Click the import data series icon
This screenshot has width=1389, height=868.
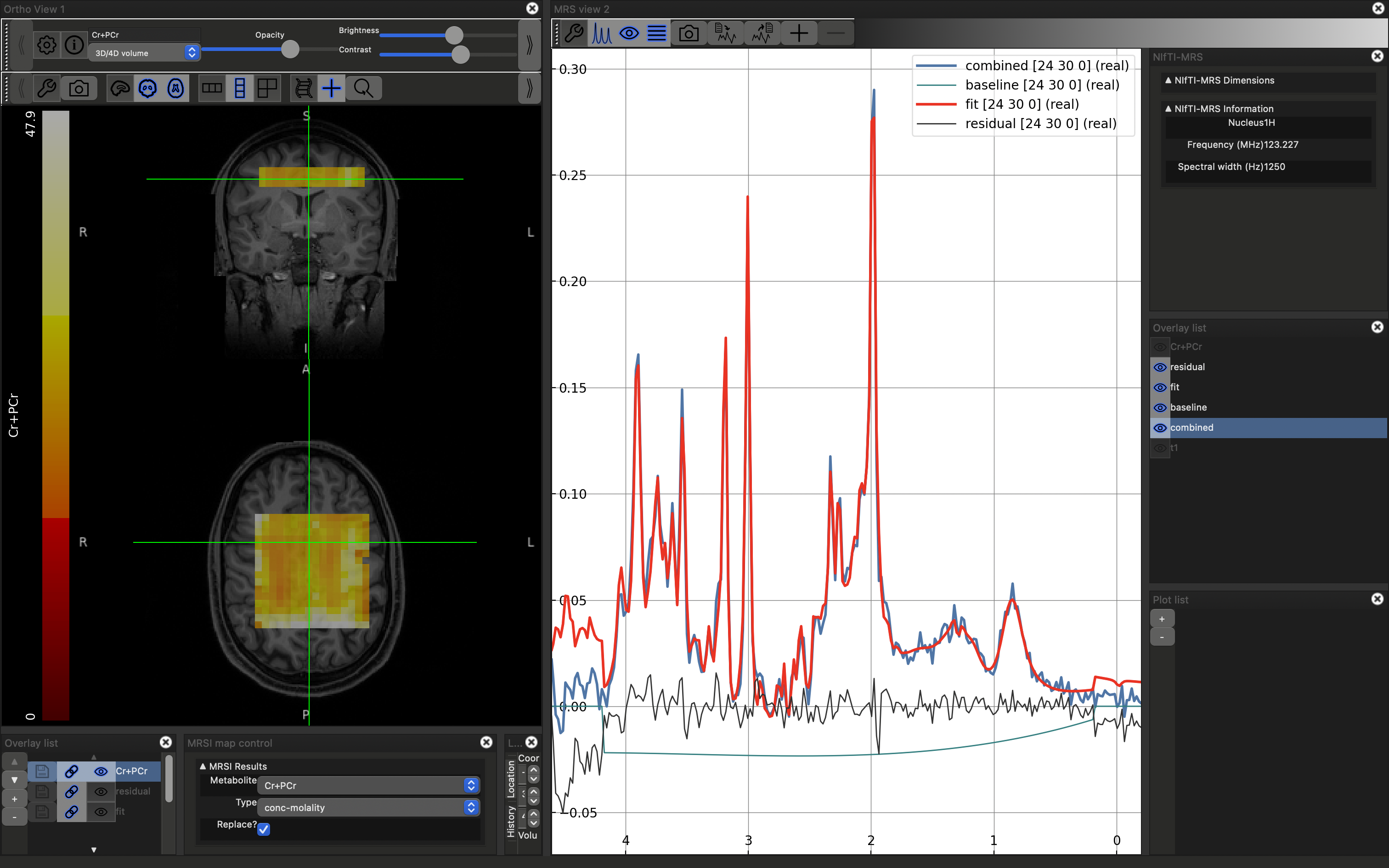click(725, 33)
